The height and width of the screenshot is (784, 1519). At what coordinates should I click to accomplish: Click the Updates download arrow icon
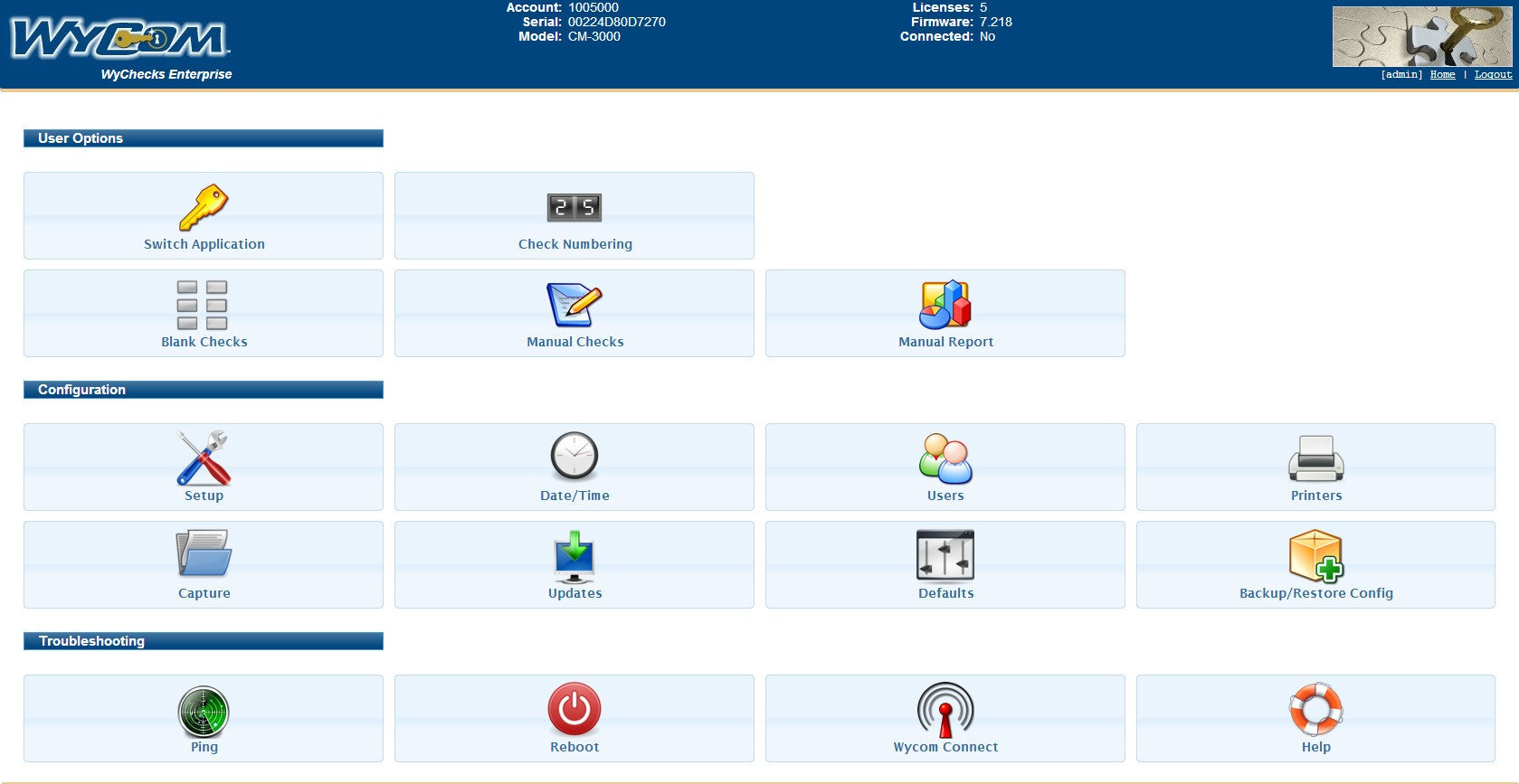pos(574,556)
